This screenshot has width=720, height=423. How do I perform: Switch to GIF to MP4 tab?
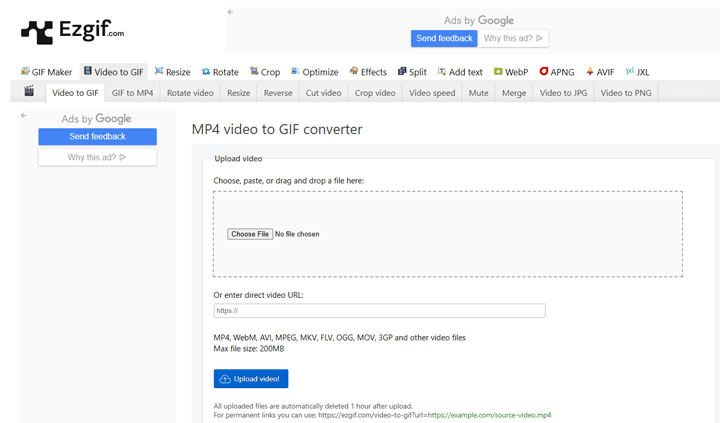tap(132, 93)
